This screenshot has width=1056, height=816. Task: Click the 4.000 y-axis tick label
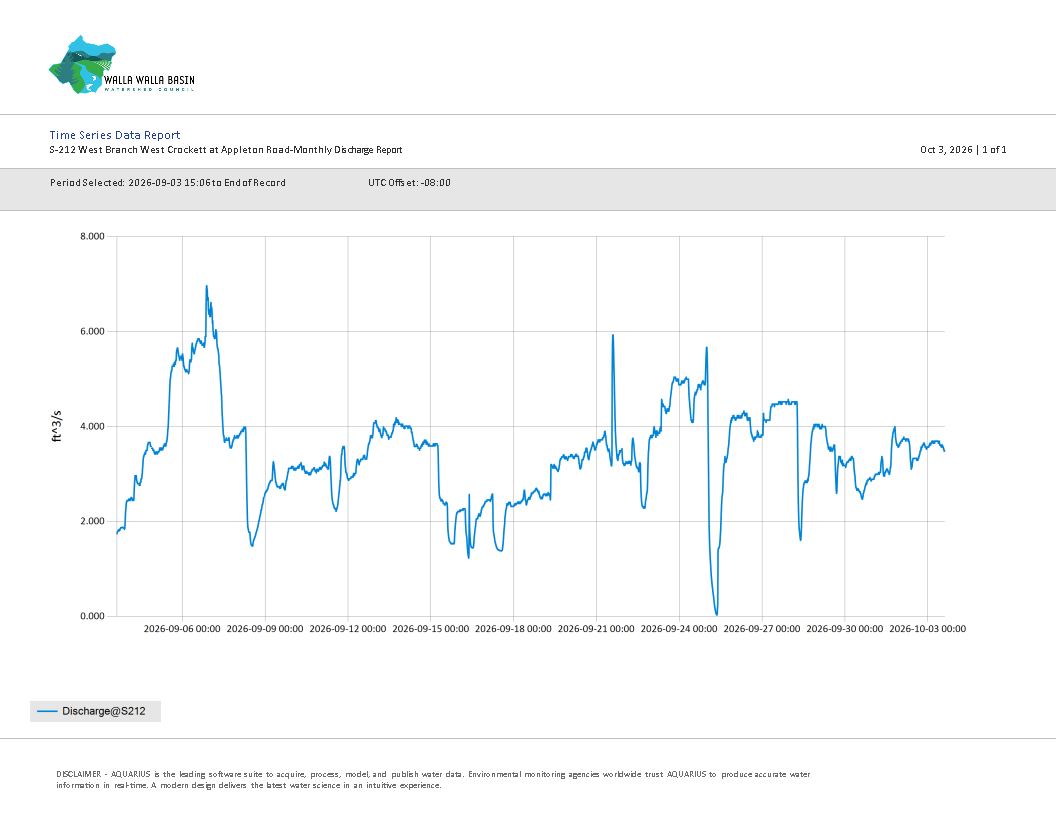pyautogui.click(x=92, y=426)
